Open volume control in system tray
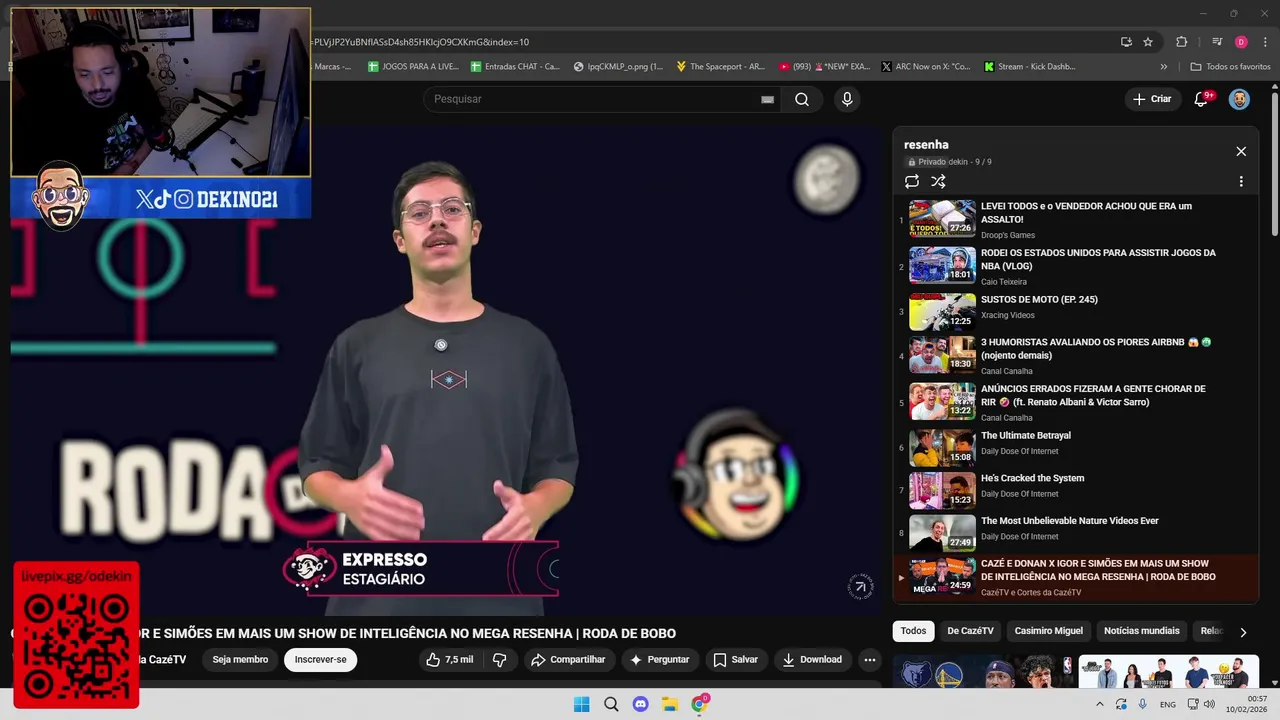Image resolution: width=1280 pixels, height=720 pixels. [1209, 704]
